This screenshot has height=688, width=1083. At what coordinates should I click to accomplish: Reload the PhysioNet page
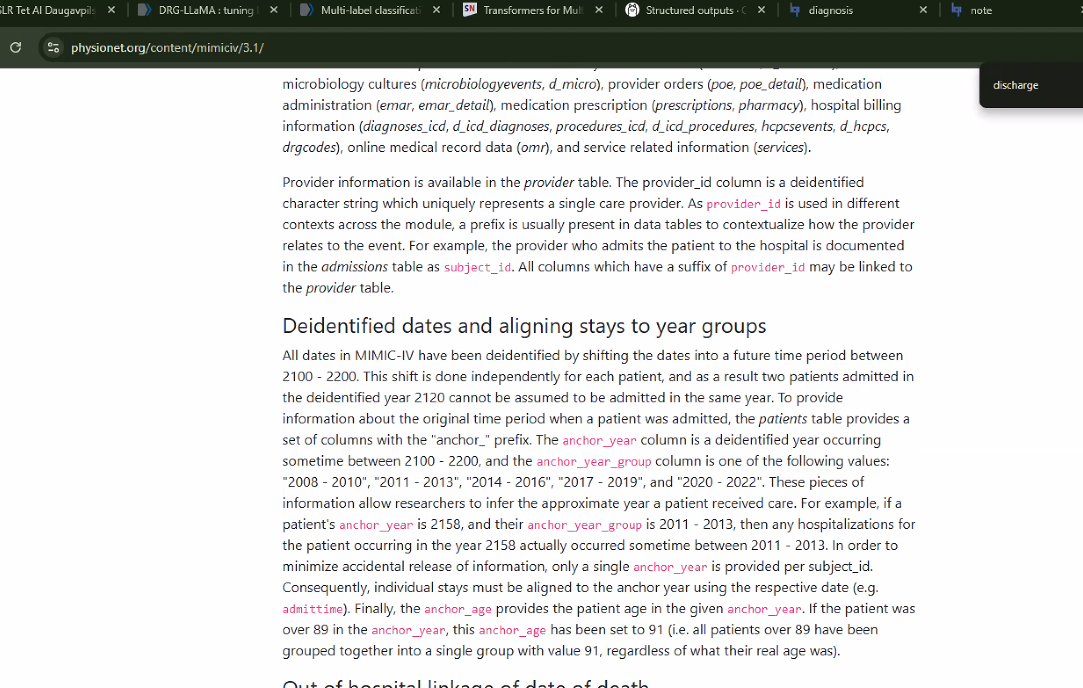(x=15, y=48)
